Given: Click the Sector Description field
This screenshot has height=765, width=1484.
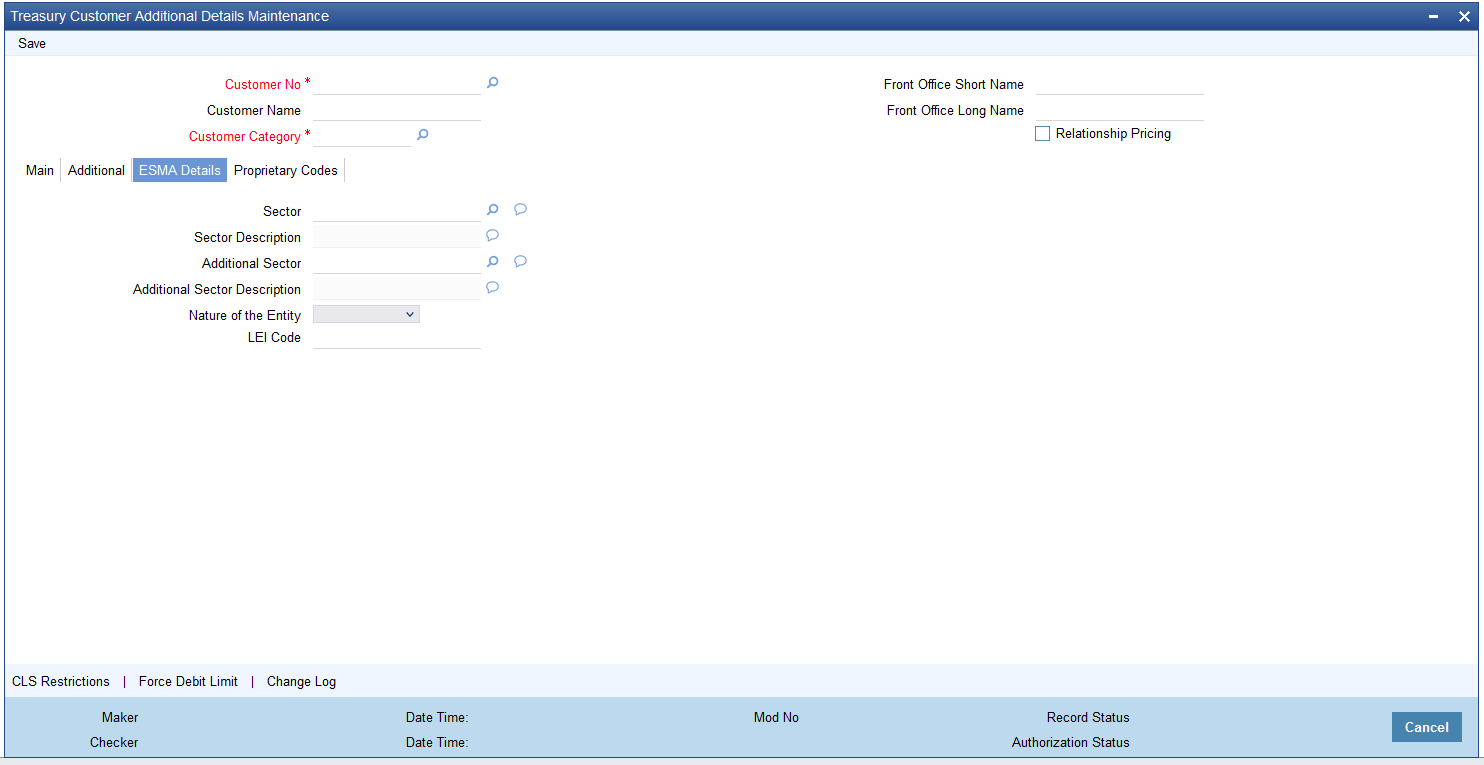Looking at the screenshot, I should pyautogui.click(x=397, y=237).
